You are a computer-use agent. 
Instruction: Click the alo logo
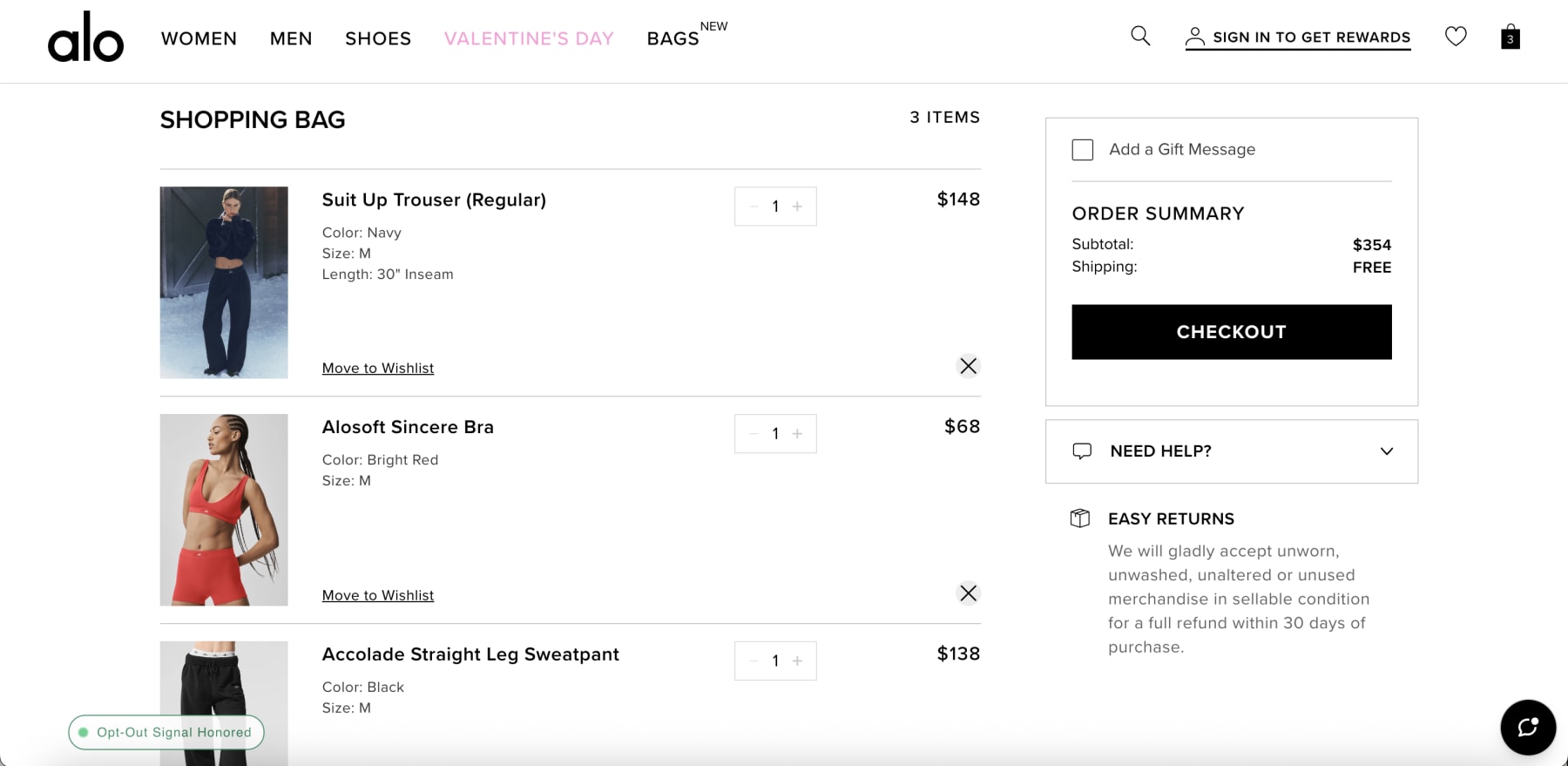point(85,37)
